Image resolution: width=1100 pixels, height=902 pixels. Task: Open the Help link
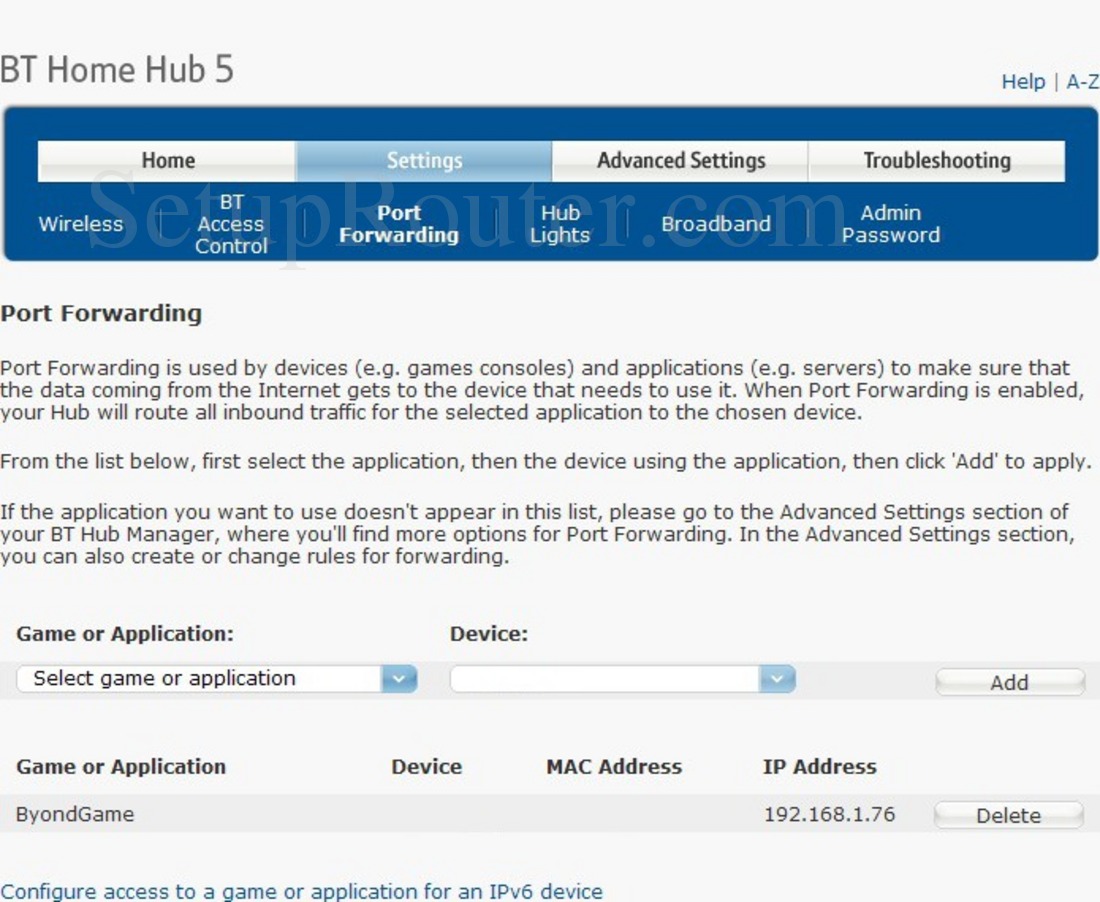pyautogui.click(x=1023, y=82)
